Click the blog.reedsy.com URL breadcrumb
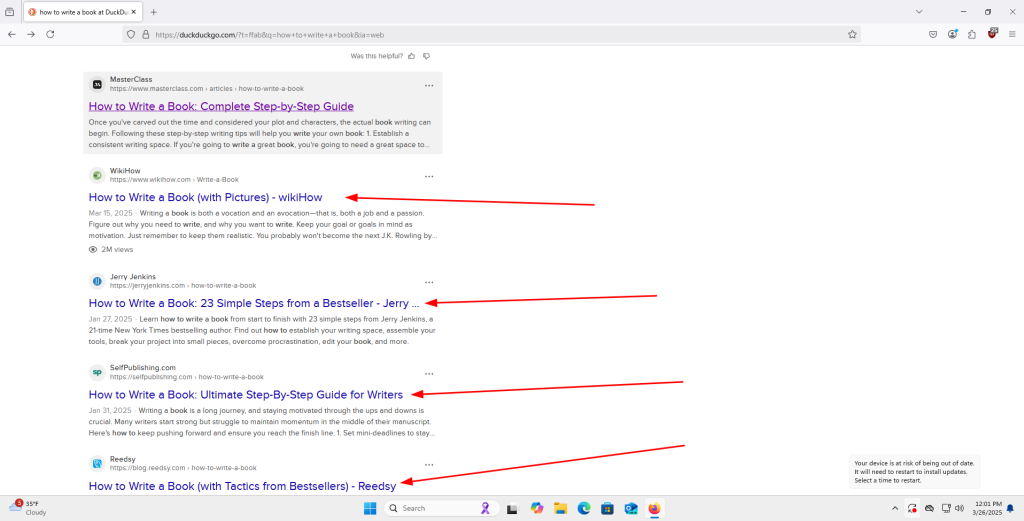 (x=183, y=467)
